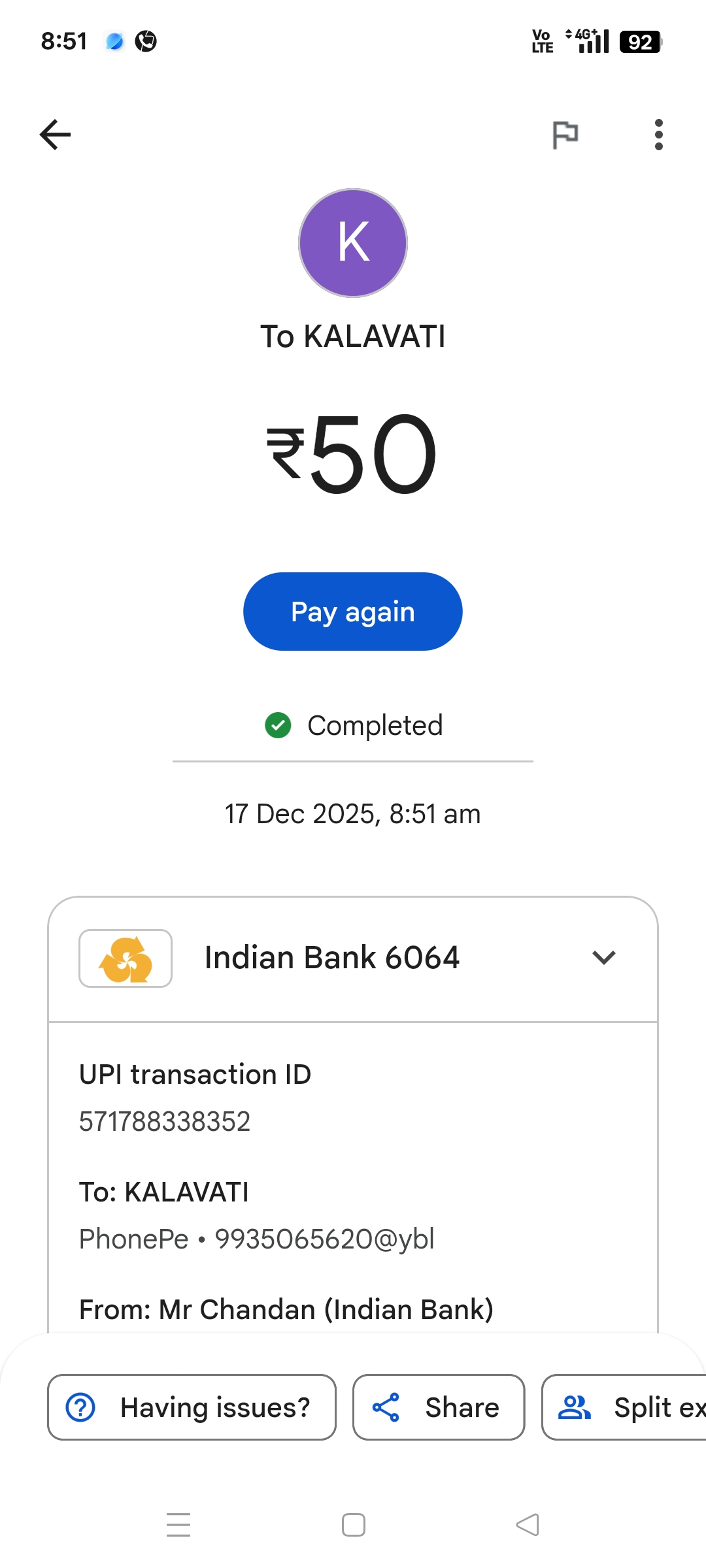
Task: Expand the Indian Bank 6064 chevron
Action: tap(603, 958)
